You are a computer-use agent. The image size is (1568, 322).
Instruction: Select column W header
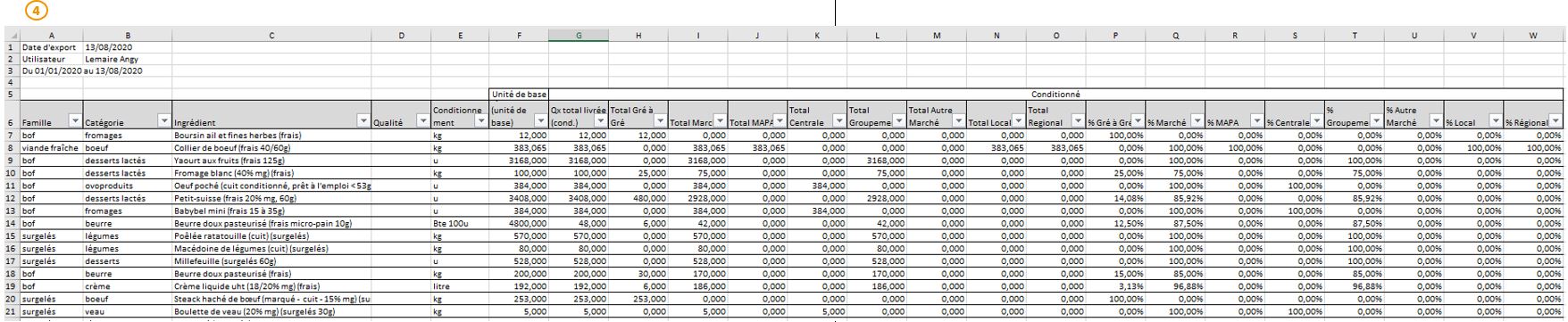(x=1533, y=36)
